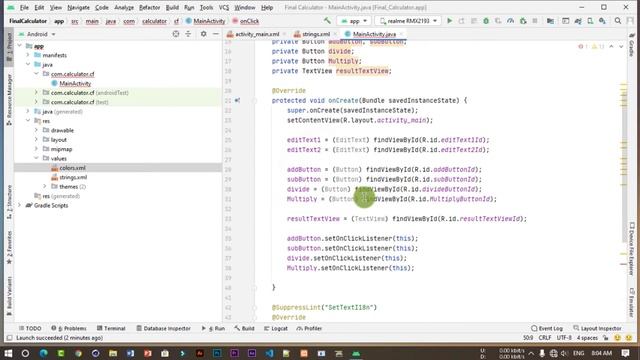Collapse the java folder
Screen dimensions: 640x360
[28, 64]
